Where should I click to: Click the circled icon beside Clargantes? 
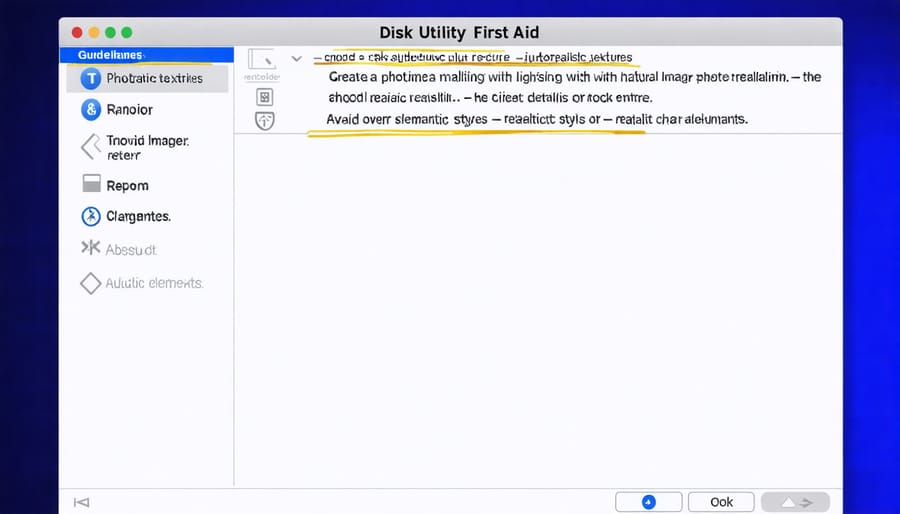[91, 216]
